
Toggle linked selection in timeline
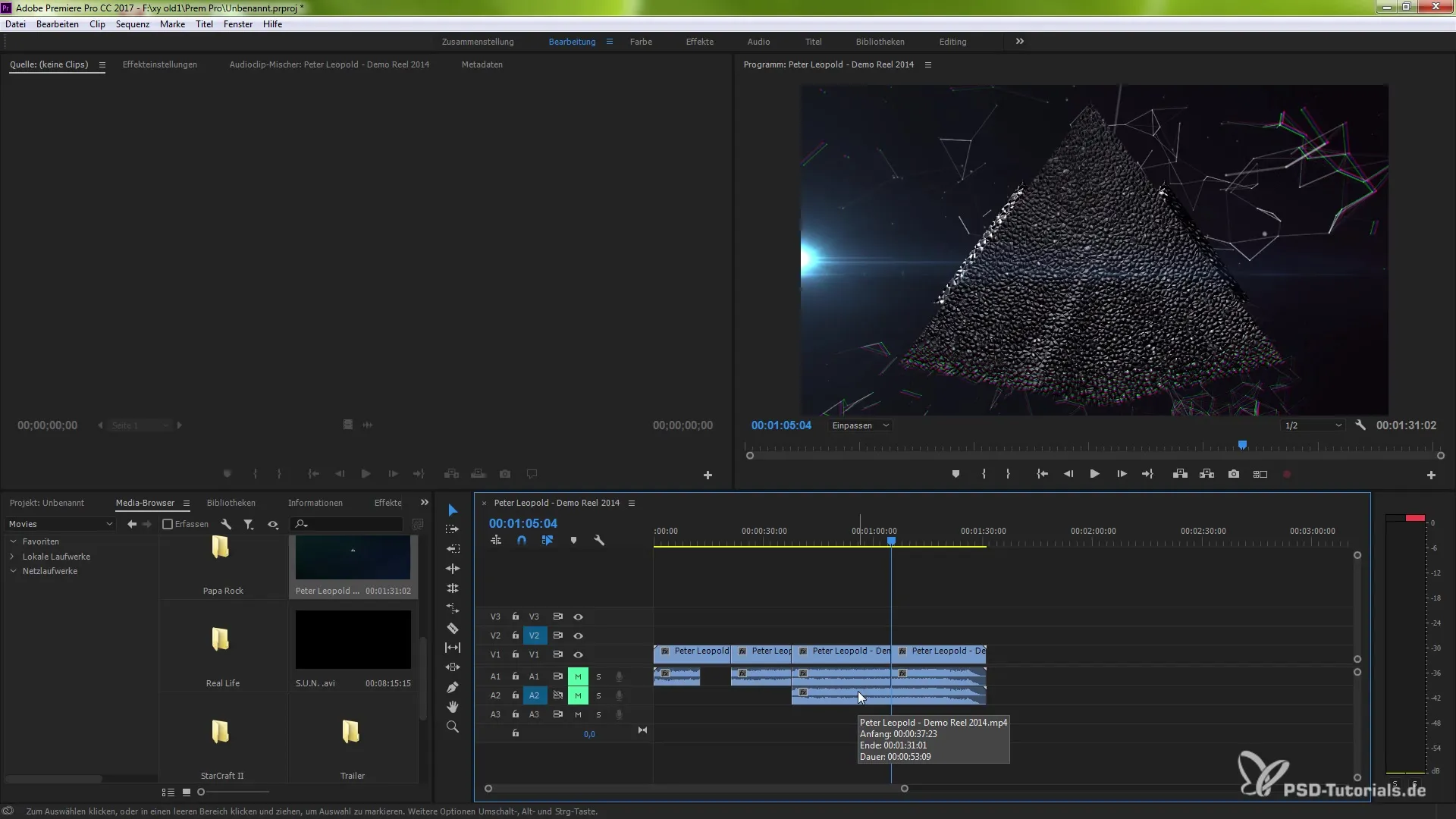click(x=548, y=541)
